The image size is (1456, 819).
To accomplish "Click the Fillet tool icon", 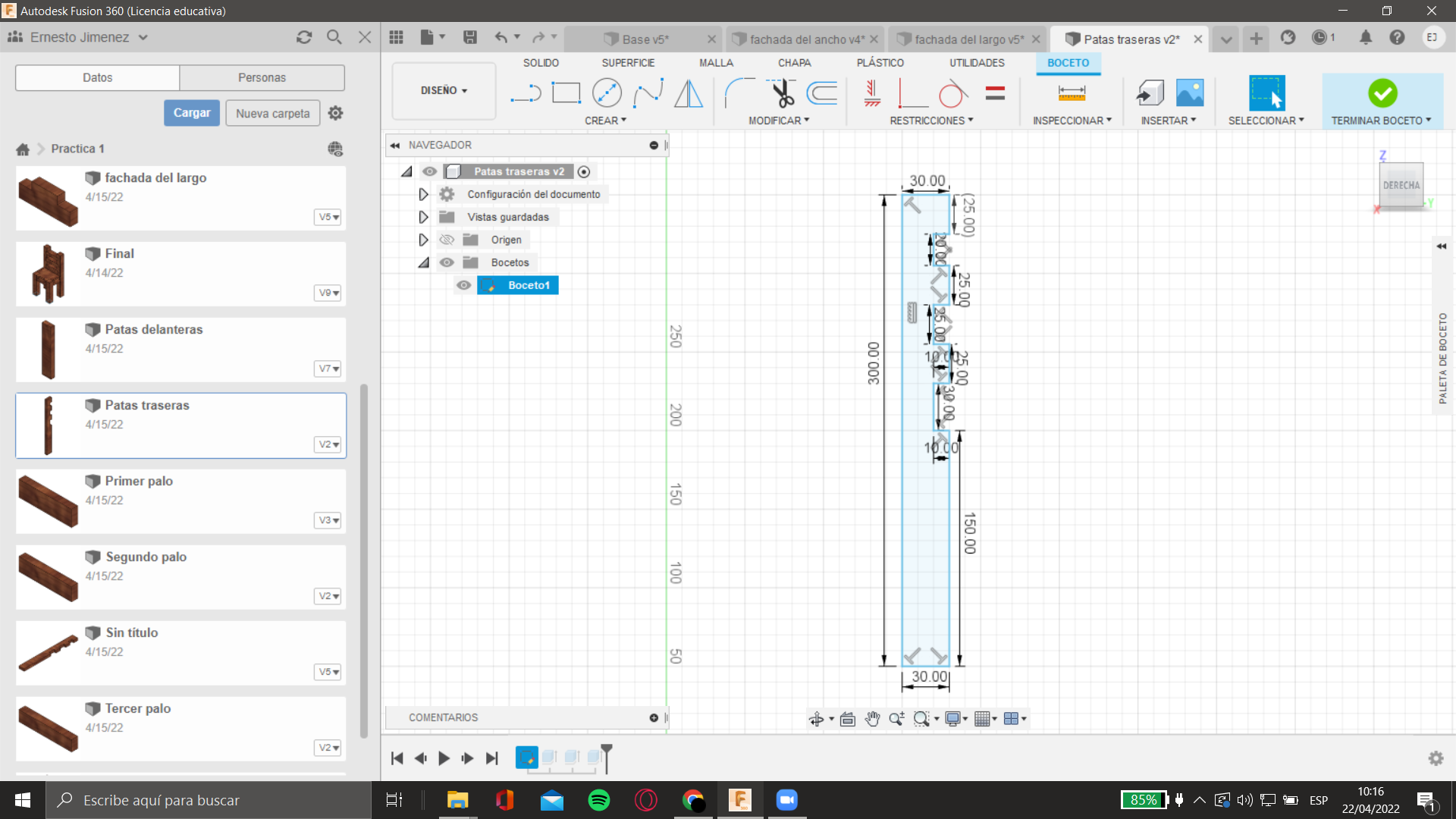I will click(739, 93).
